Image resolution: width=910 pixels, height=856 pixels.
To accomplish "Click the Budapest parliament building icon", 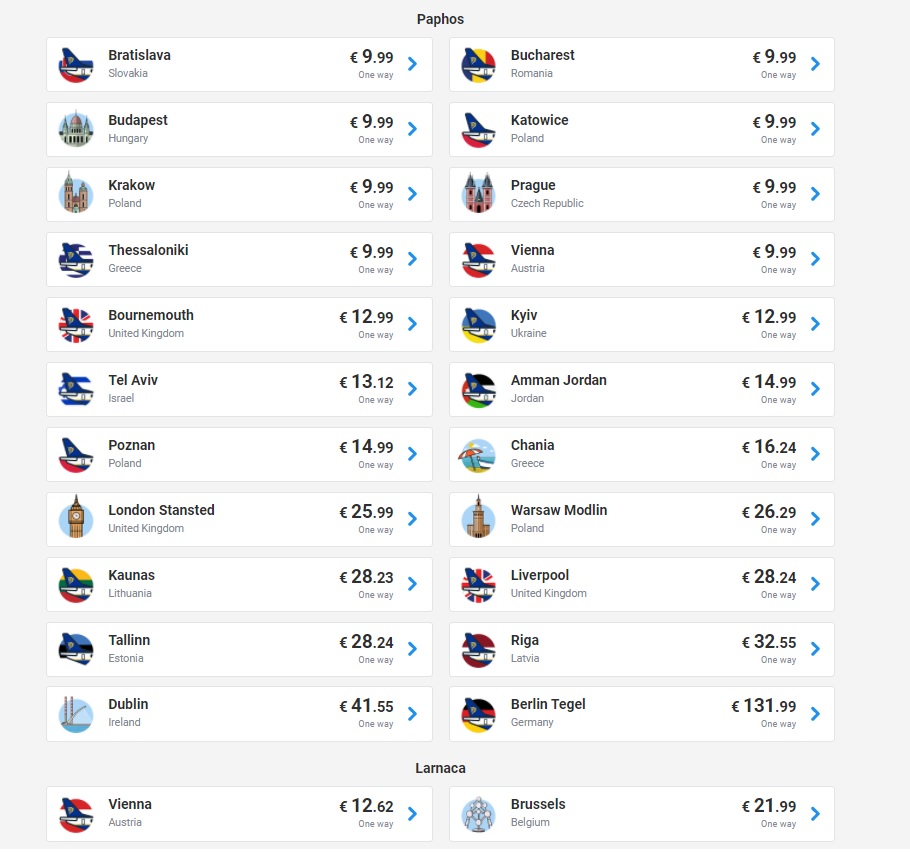I will click(x=76, y=129).
